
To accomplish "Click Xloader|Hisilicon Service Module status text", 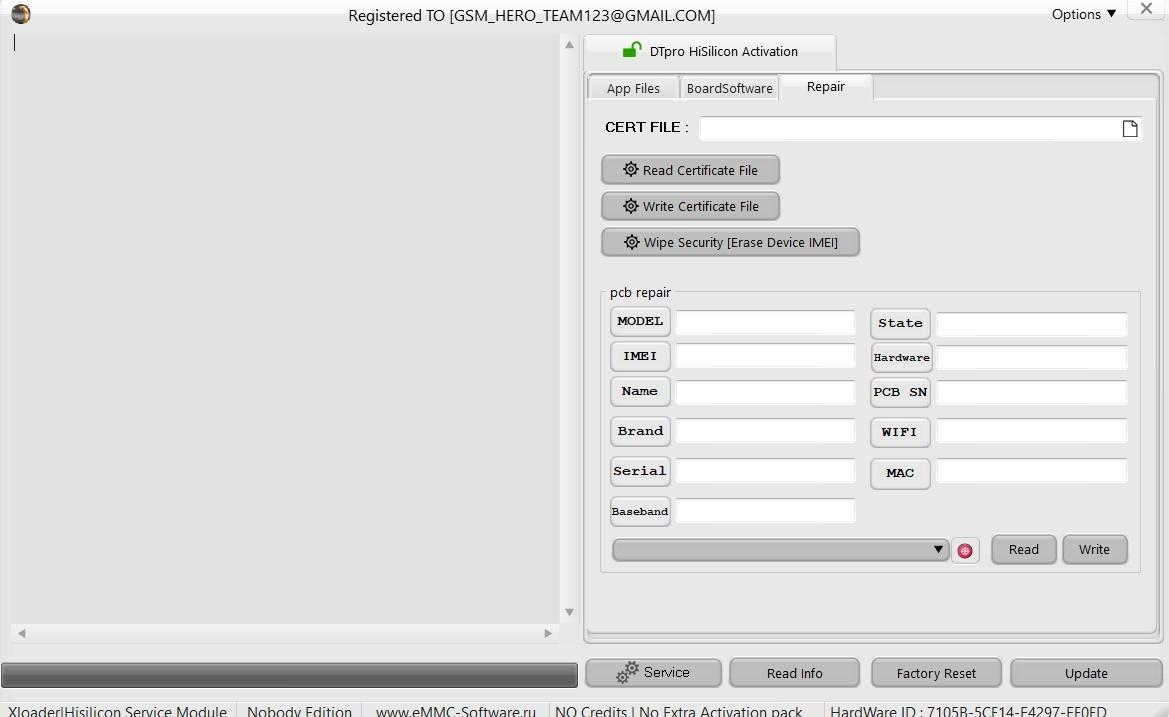I will click(117, 711).
